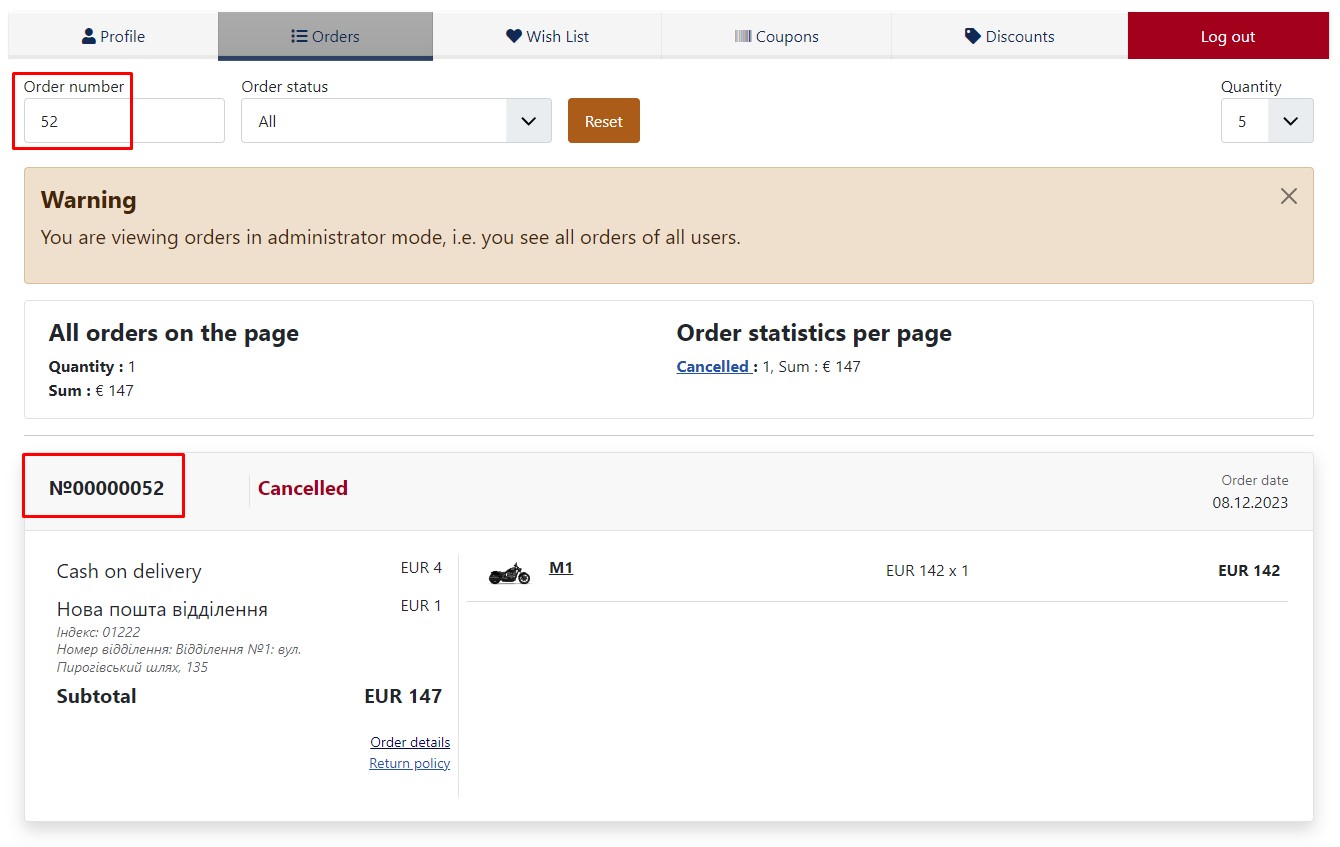This screenshot has height=847, width=1340.
Task: Open the Discounts tab
Action: [x=1009, y=36]
